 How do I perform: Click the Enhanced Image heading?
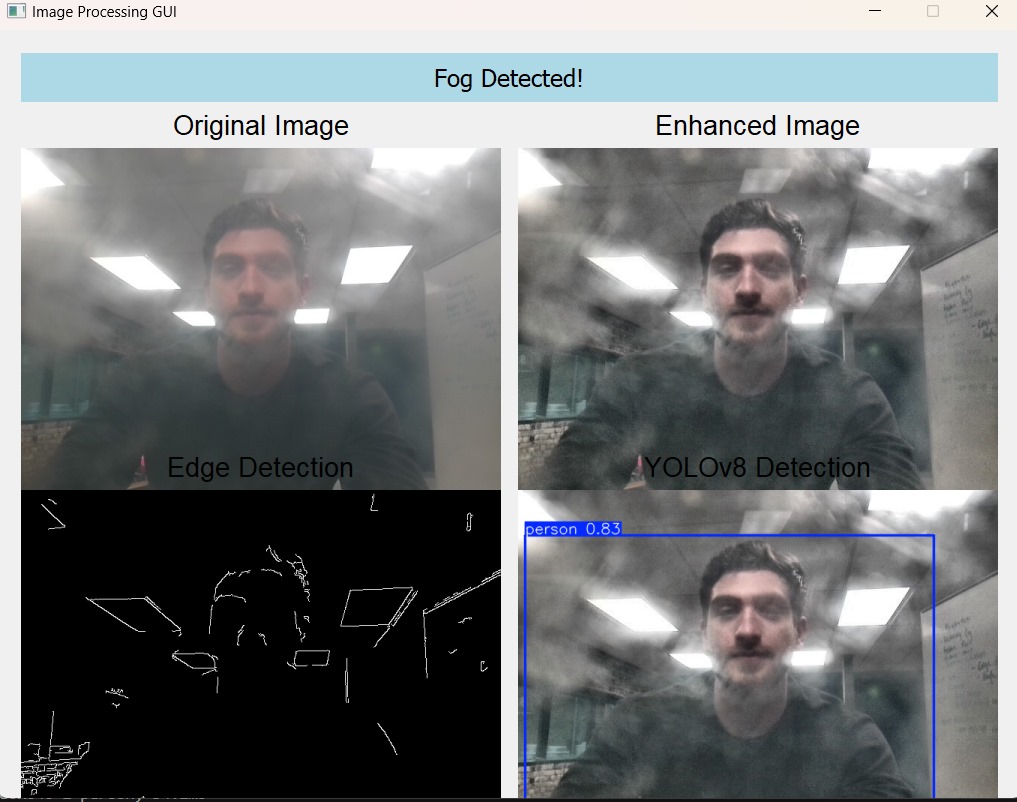757,126
